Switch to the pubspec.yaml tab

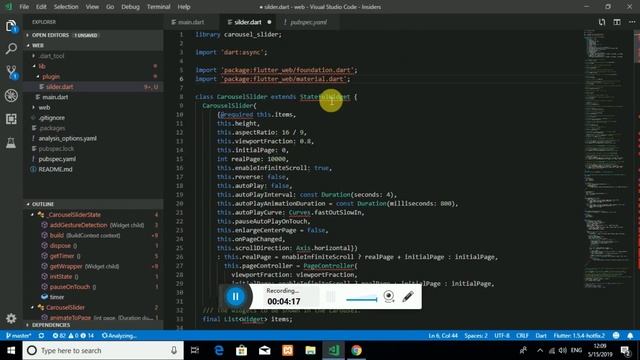click(308, 22)
